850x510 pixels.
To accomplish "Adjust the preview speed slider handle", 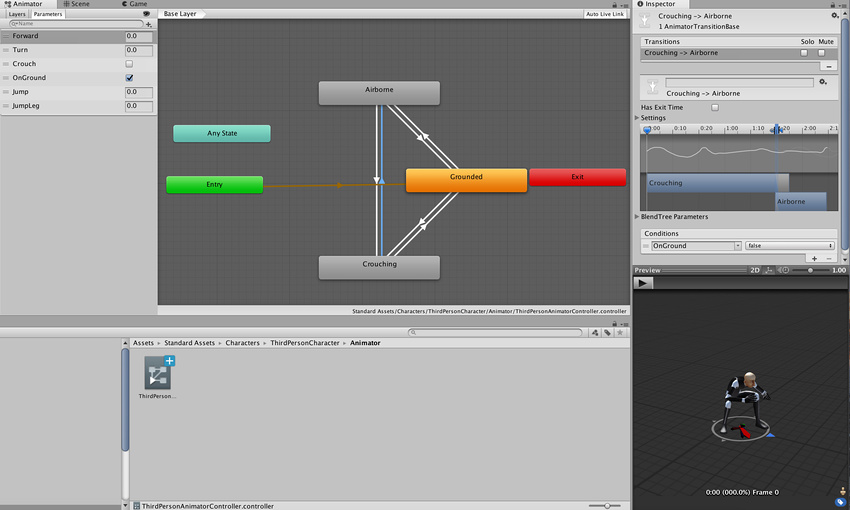I will [810, 270].
